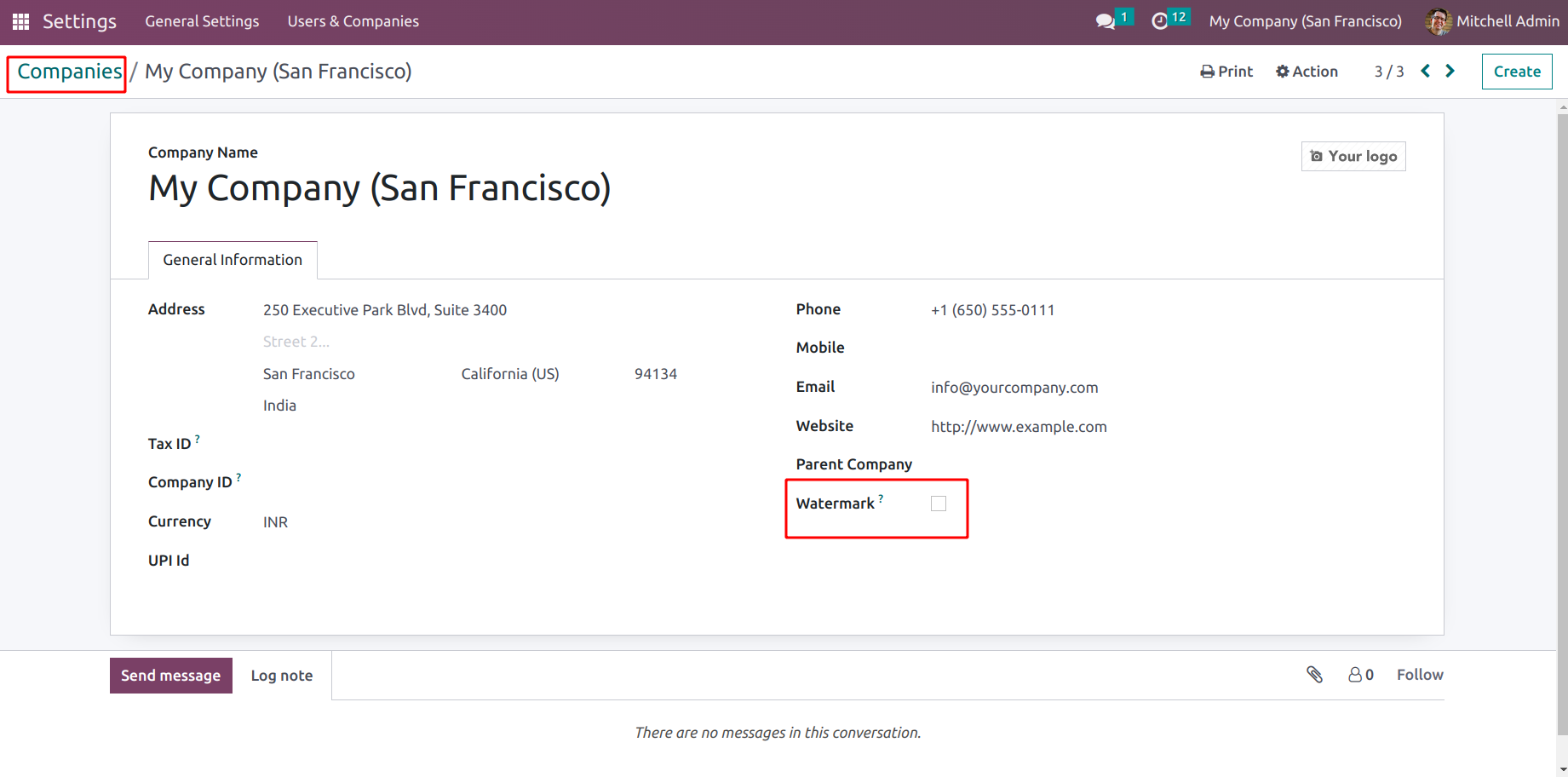The width and height of the screenshot is (1568, 777).
Task: Show Watermark help tooltip mark
Action: [x=881, y=498]
